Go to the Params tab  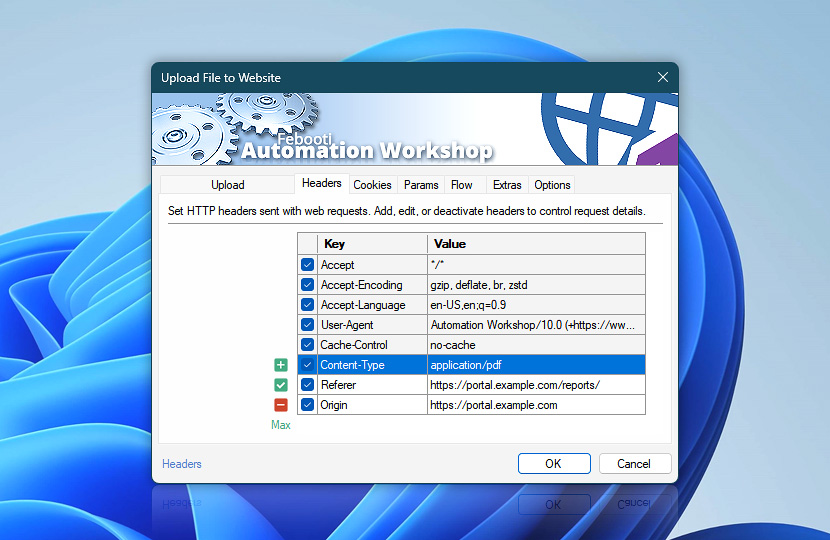[x=421, y=185]
